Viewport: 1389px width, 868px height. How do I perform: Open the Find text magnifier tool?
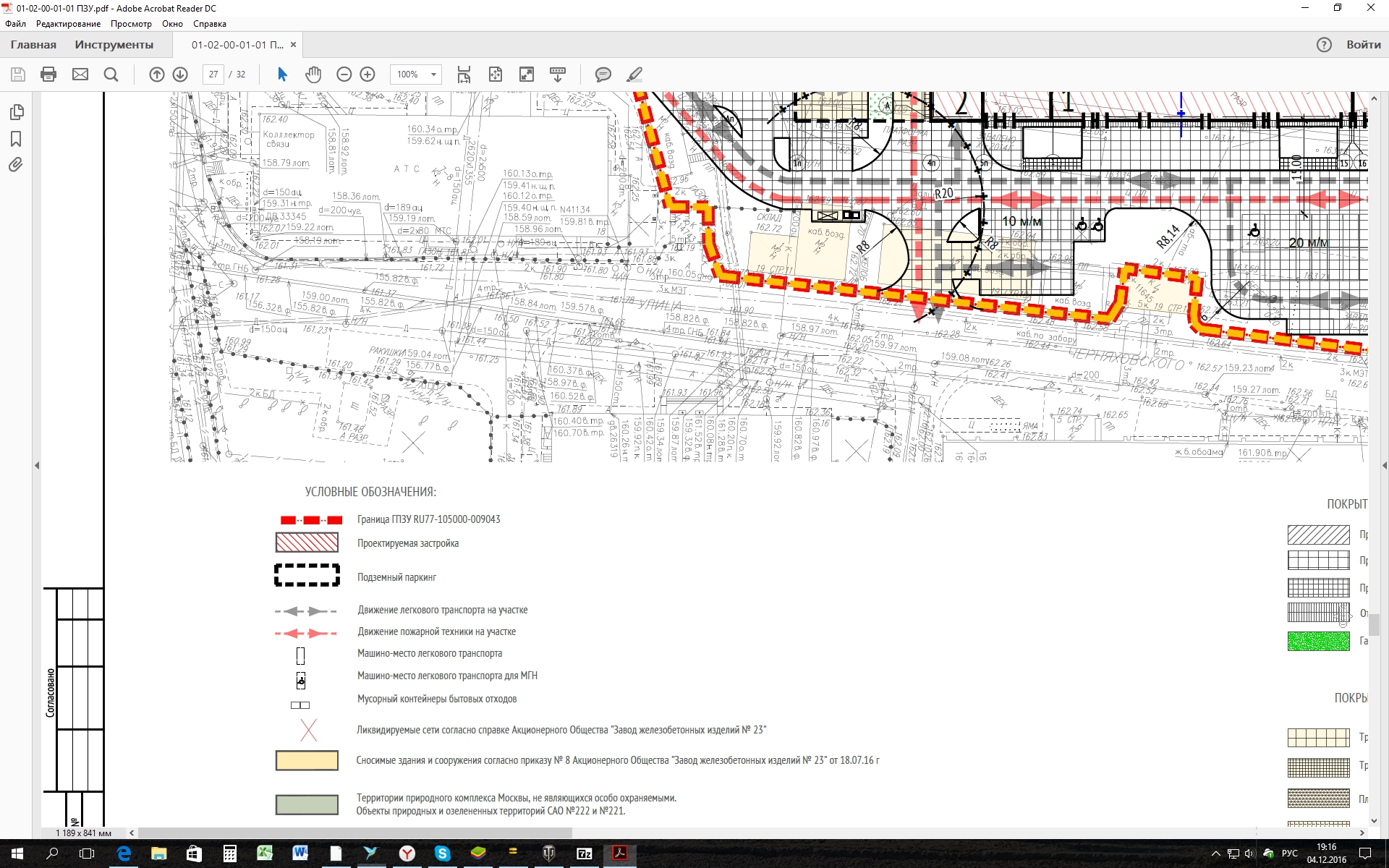(111, 75)
